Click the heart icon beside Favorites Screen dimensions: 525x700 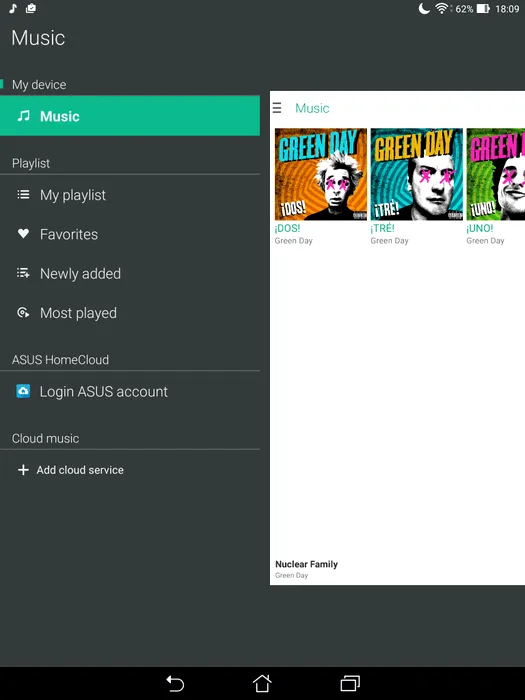23,233
